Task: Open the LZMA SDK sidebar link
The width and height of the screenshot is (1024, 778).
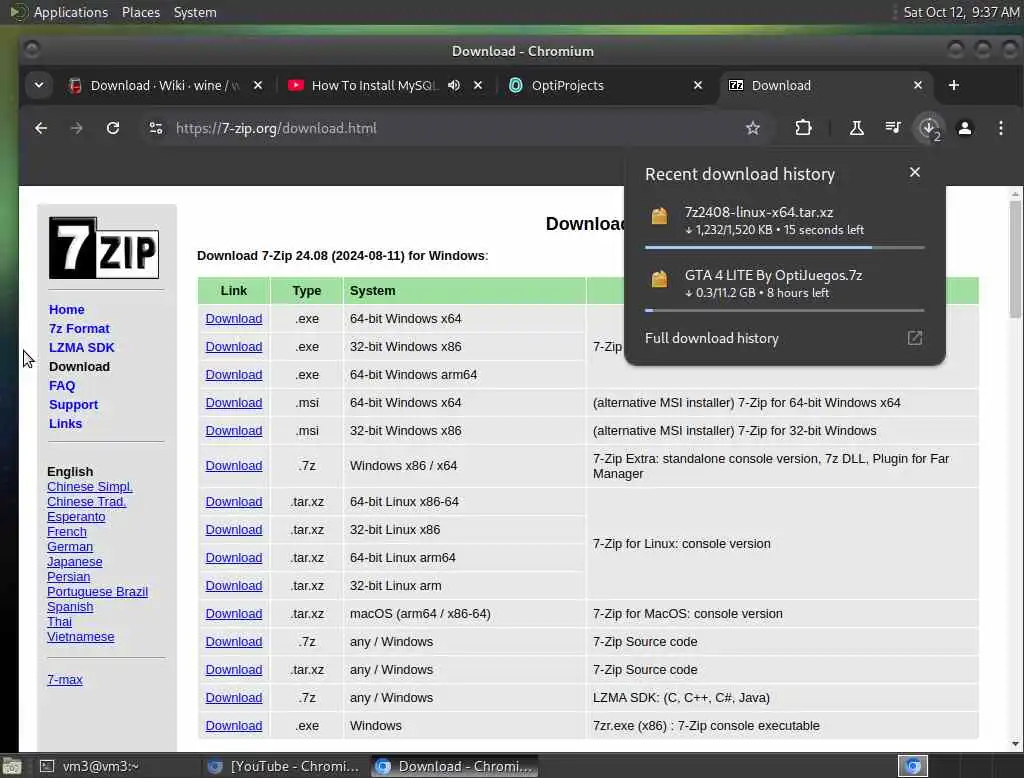Action: 82,348
